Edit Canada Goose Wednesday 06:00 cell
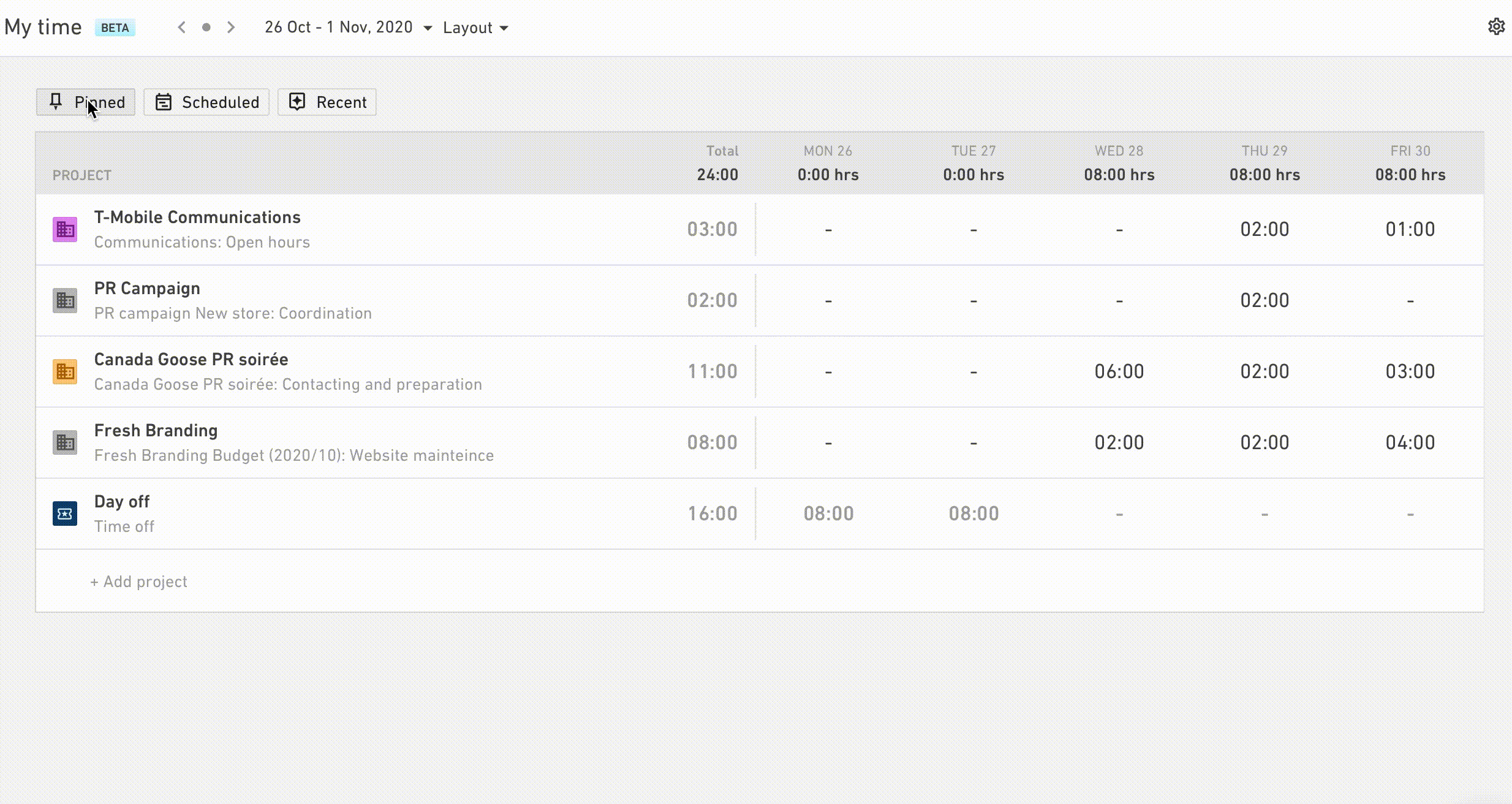The image size is (1512, 804). click(1119, 371)
